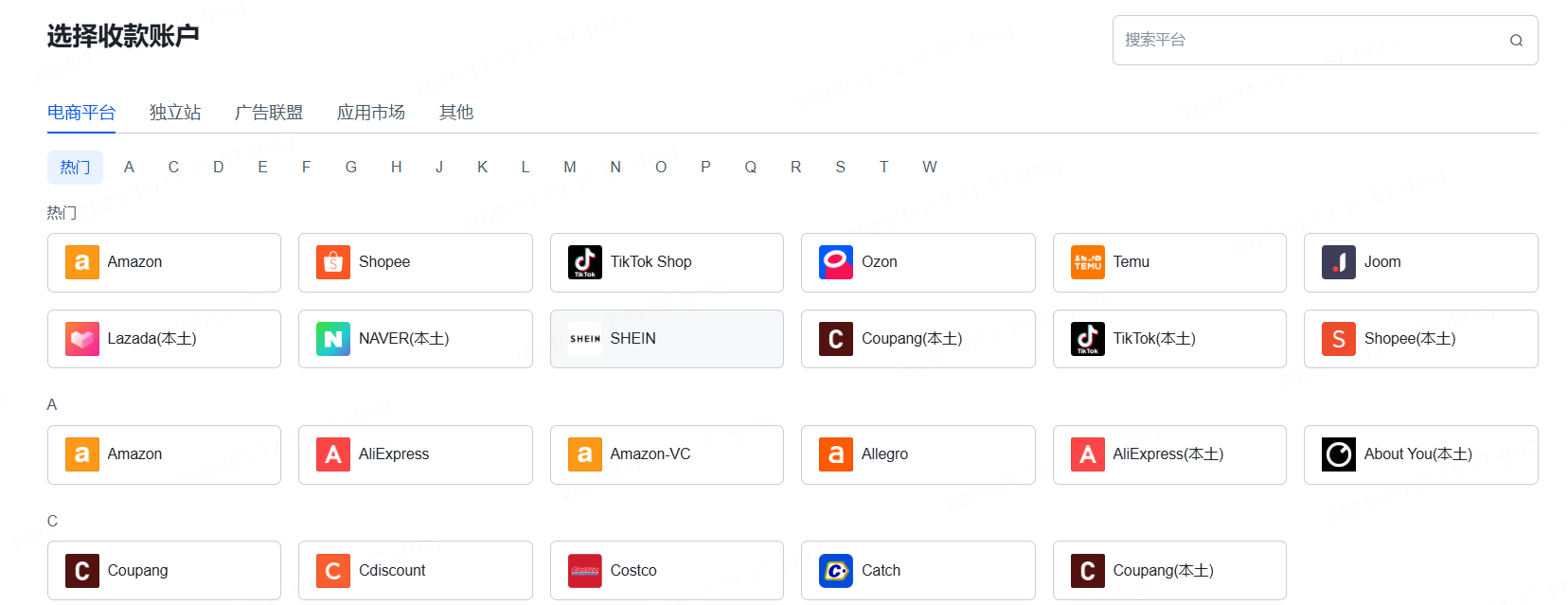Screen dimensions: 1568x605
Task: Click the Ozon logo icon
Action: [x=836, y=262]
